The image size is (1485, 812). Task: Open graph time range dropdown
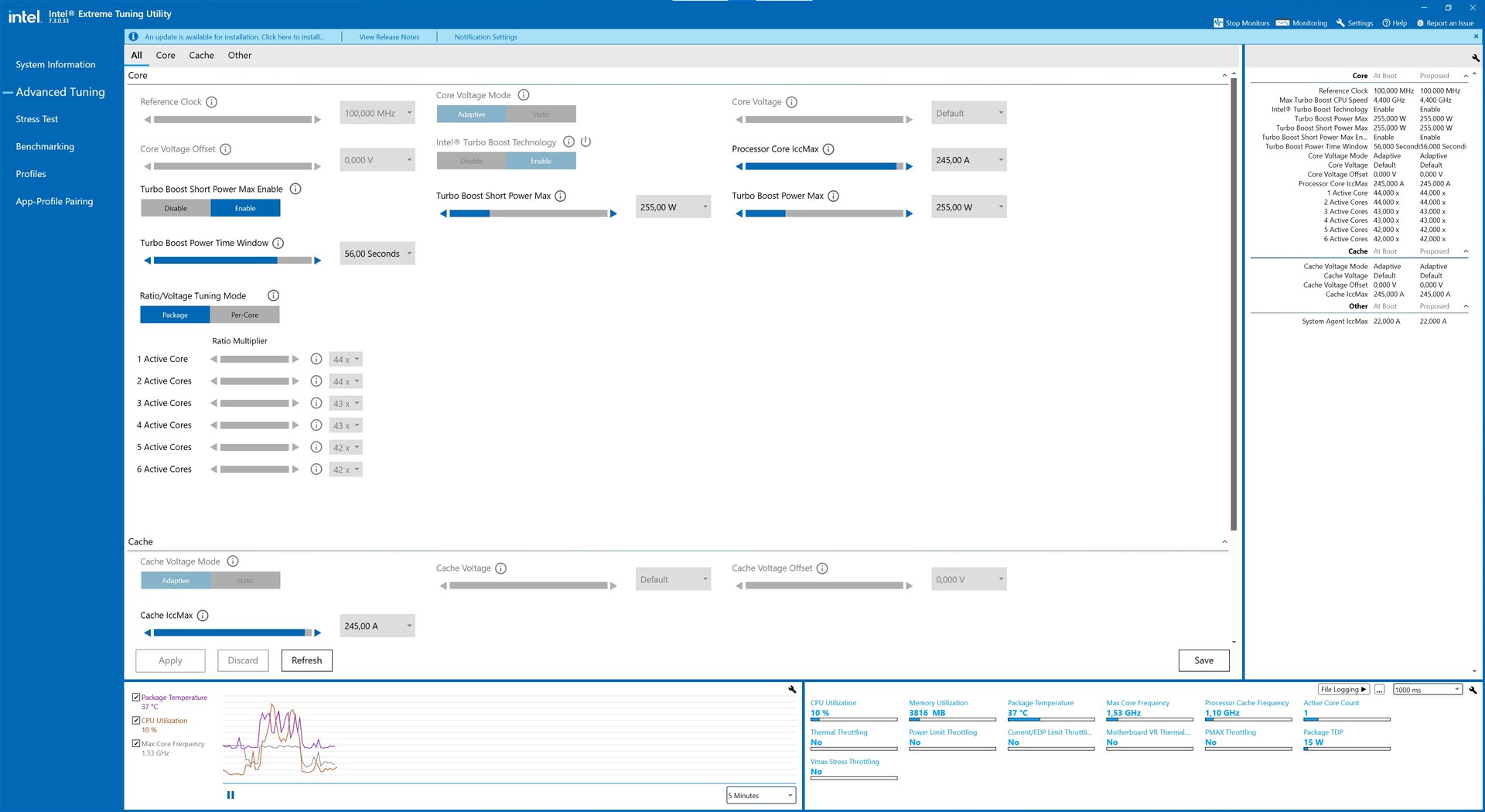761,796
